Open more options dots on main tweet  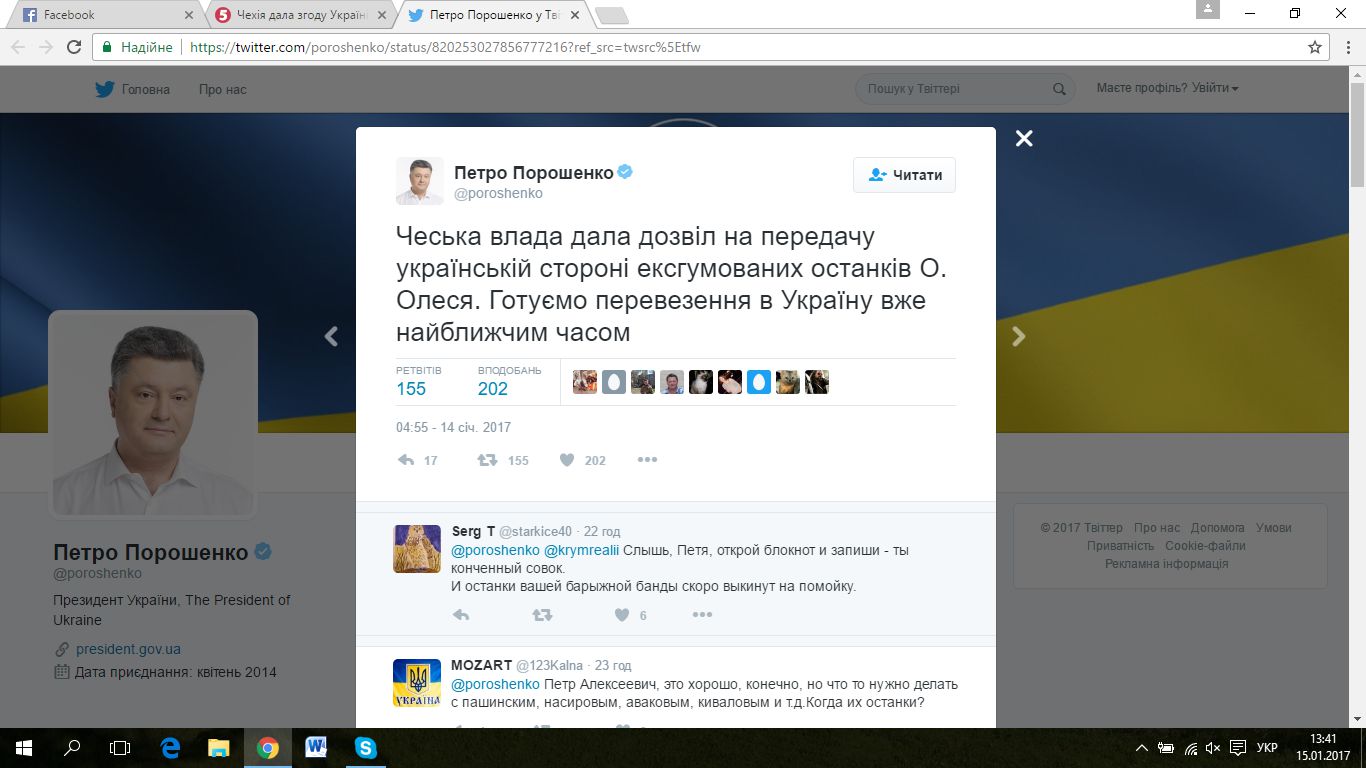click(647, 460)
